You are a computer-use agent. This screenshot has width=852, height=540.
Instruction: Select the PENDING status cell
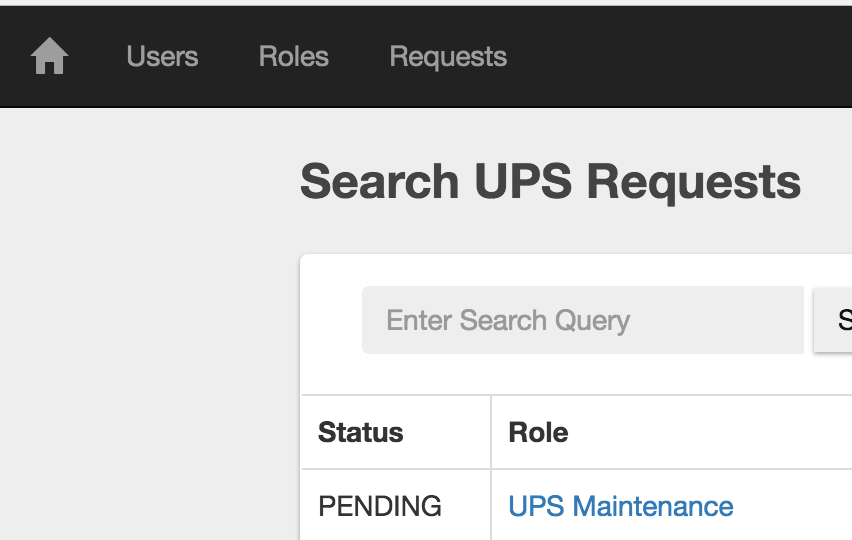coord(380,506)
